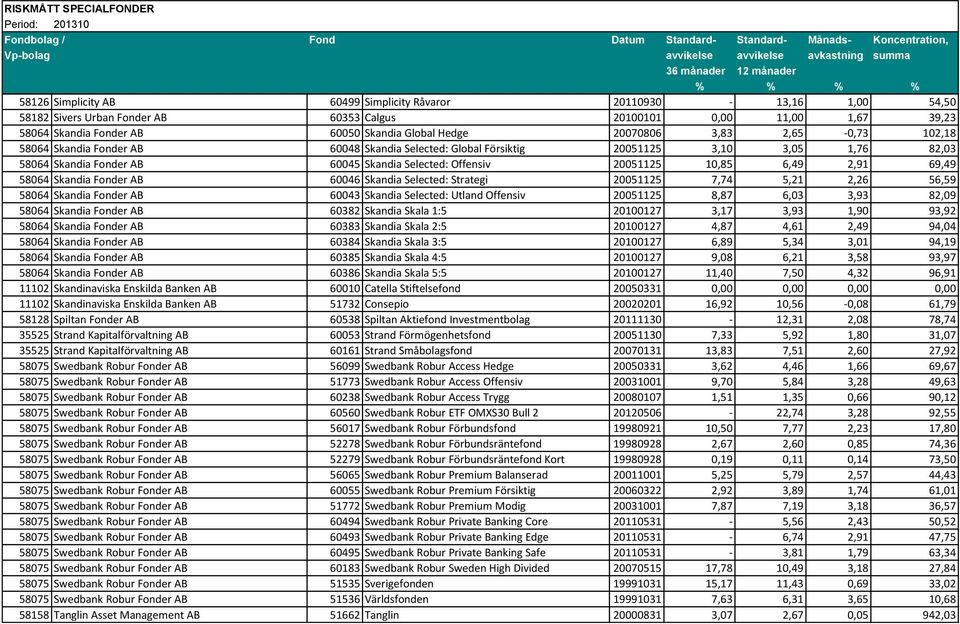Click fund code 60560
This screenshot has width=960, height=624.
[x=345, y=413]
